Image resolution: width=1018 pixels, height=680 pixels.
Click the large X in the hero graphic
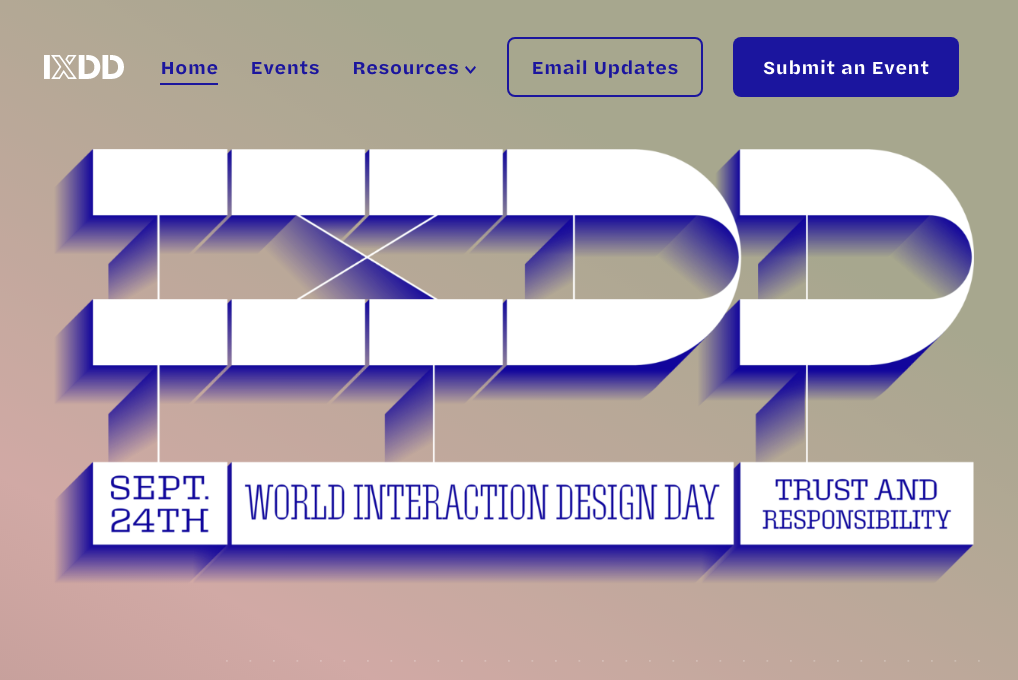(x=367, y=257)
